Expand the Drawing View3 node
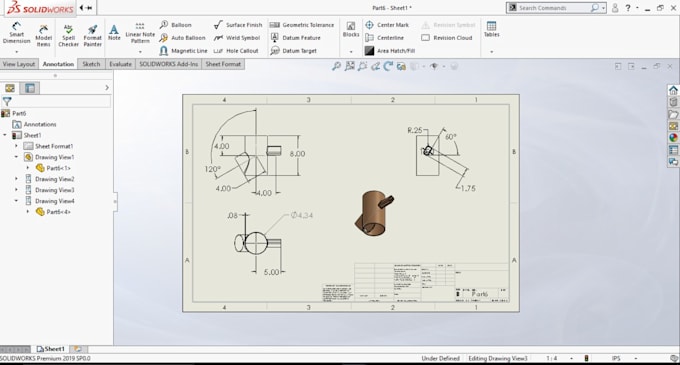680x365 pixels. (16, 190)
